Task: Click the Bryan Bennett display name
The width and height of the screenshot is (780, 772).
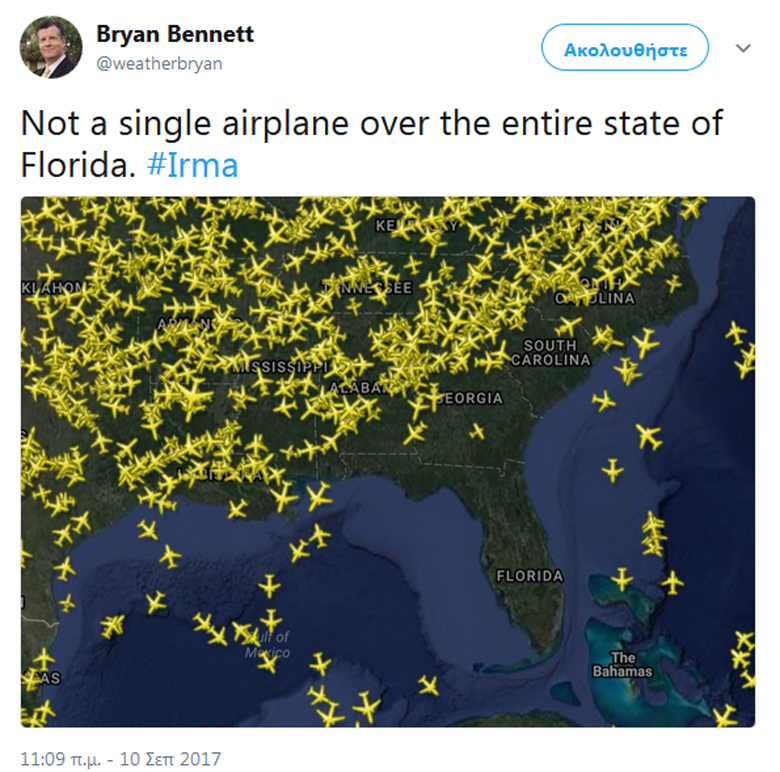Action: [175, 34]
